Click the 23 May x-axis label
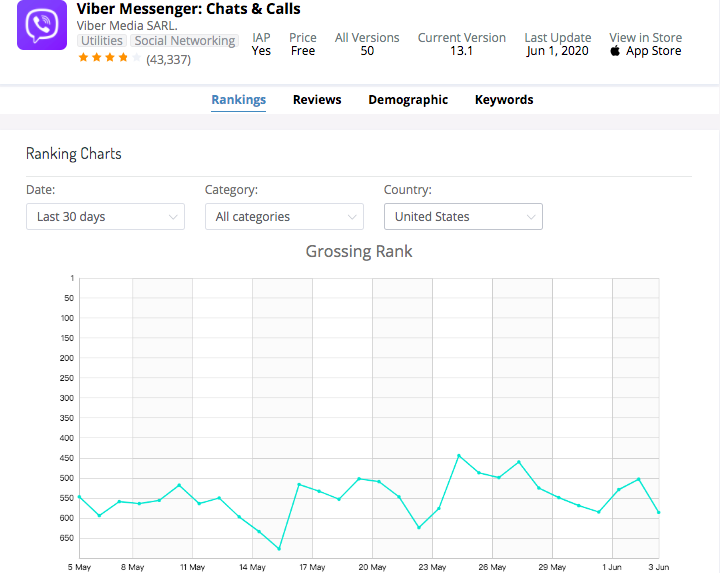This screenshot has width=720, height=573. (432, 567)
